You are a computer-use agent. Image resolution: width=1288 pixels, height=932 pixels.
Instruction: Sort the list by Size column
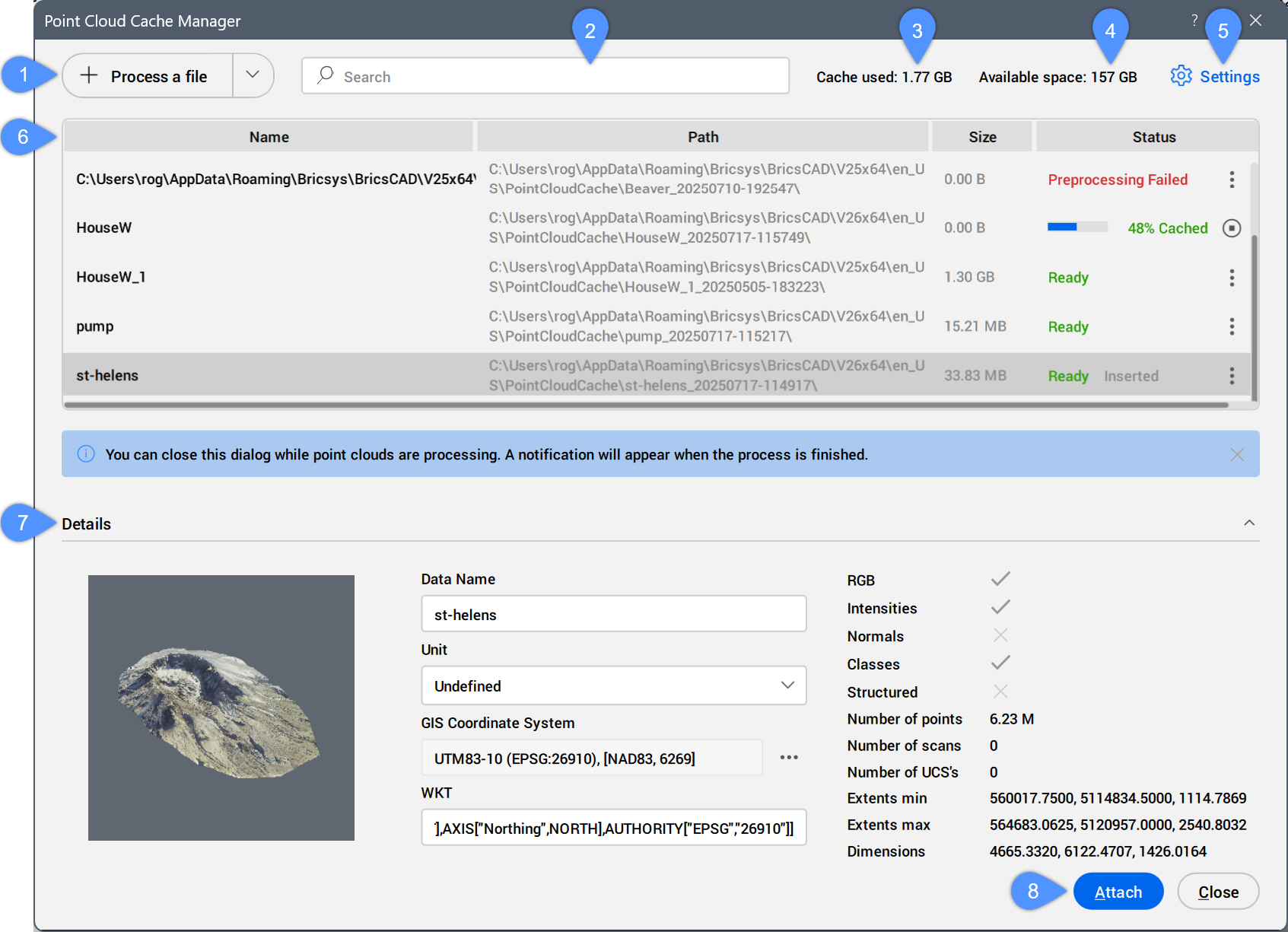(x=981, y=137)
